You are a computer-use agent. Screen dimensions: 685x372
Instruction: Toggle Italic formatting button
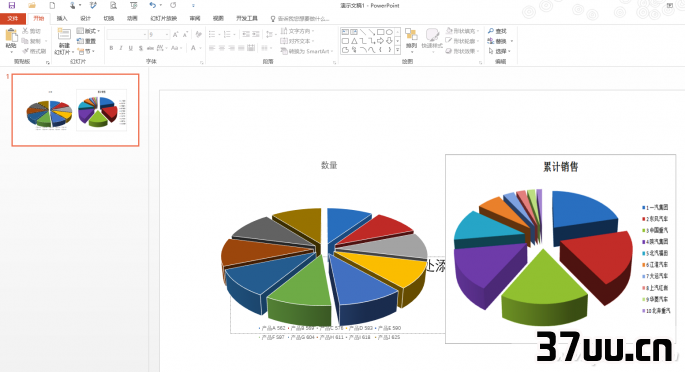pos(121,48)
